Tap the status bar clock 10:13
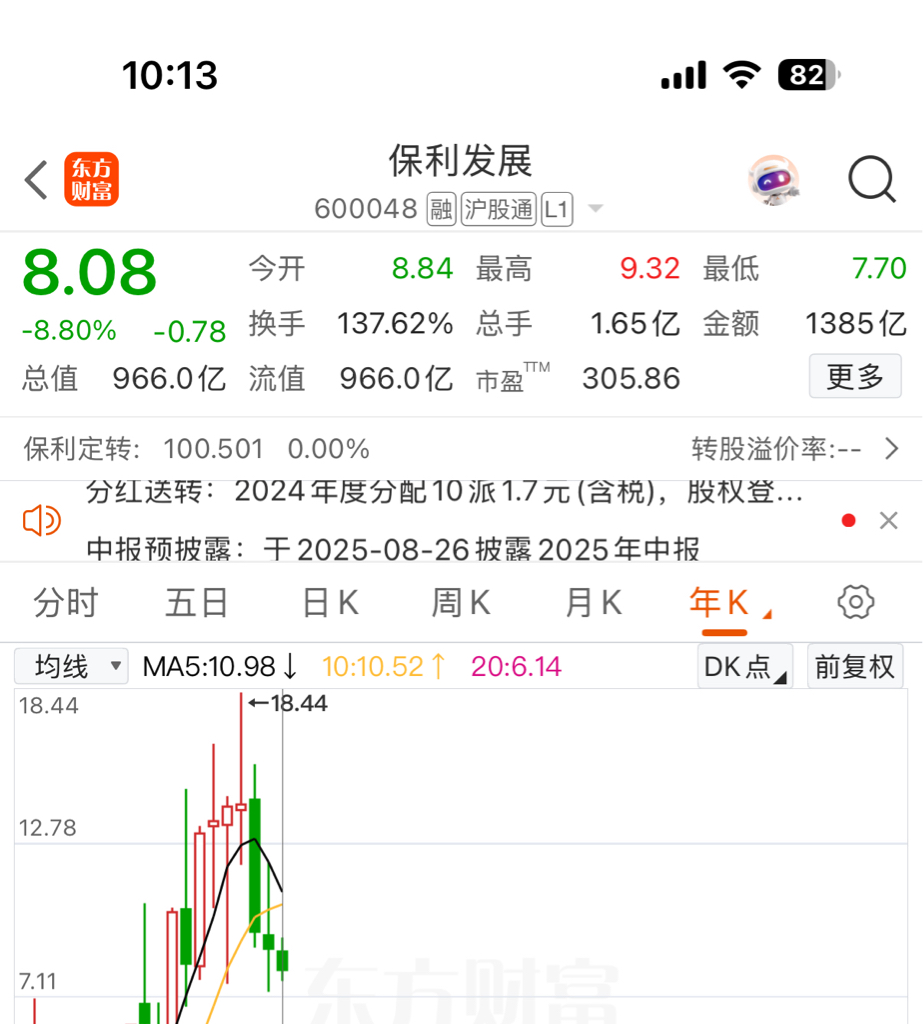 [170, 75]
